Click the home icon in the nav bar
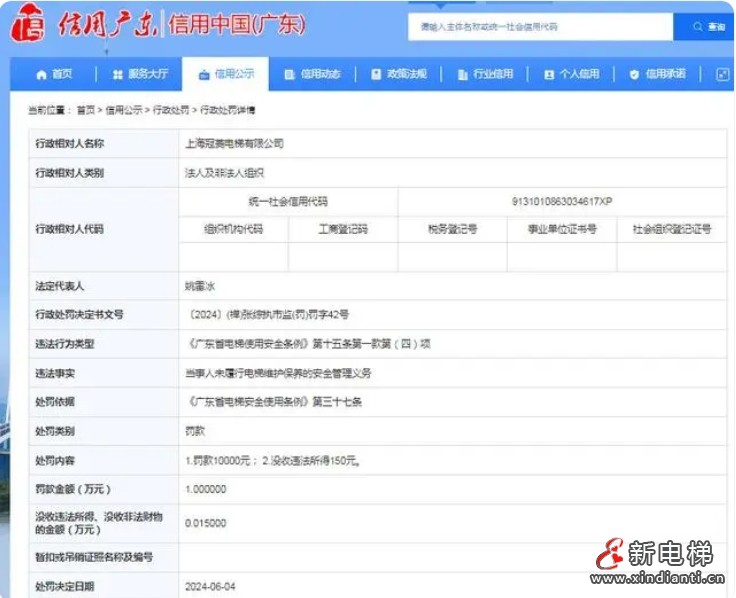Screen dimensions: 736x598 click(x=41, y=75)
